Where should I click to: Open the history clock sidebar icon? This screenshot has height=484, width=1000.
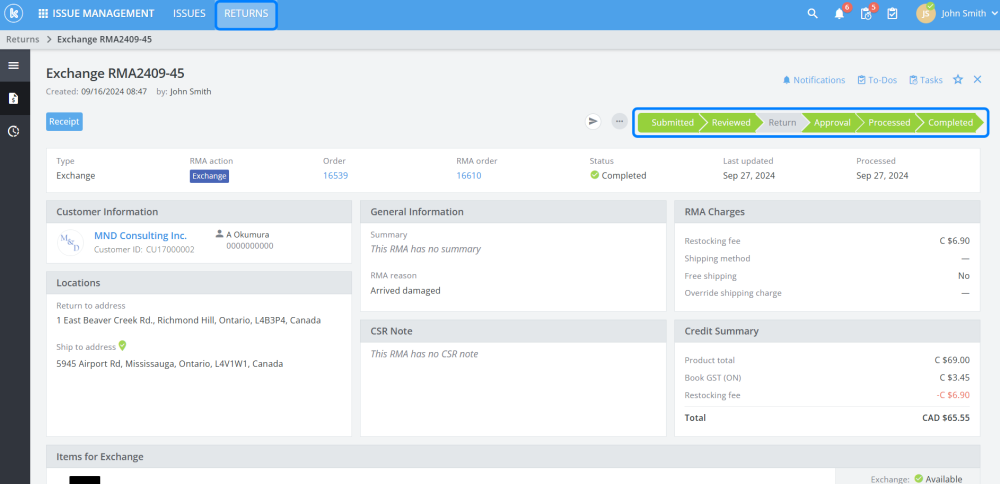coord(13,131)
